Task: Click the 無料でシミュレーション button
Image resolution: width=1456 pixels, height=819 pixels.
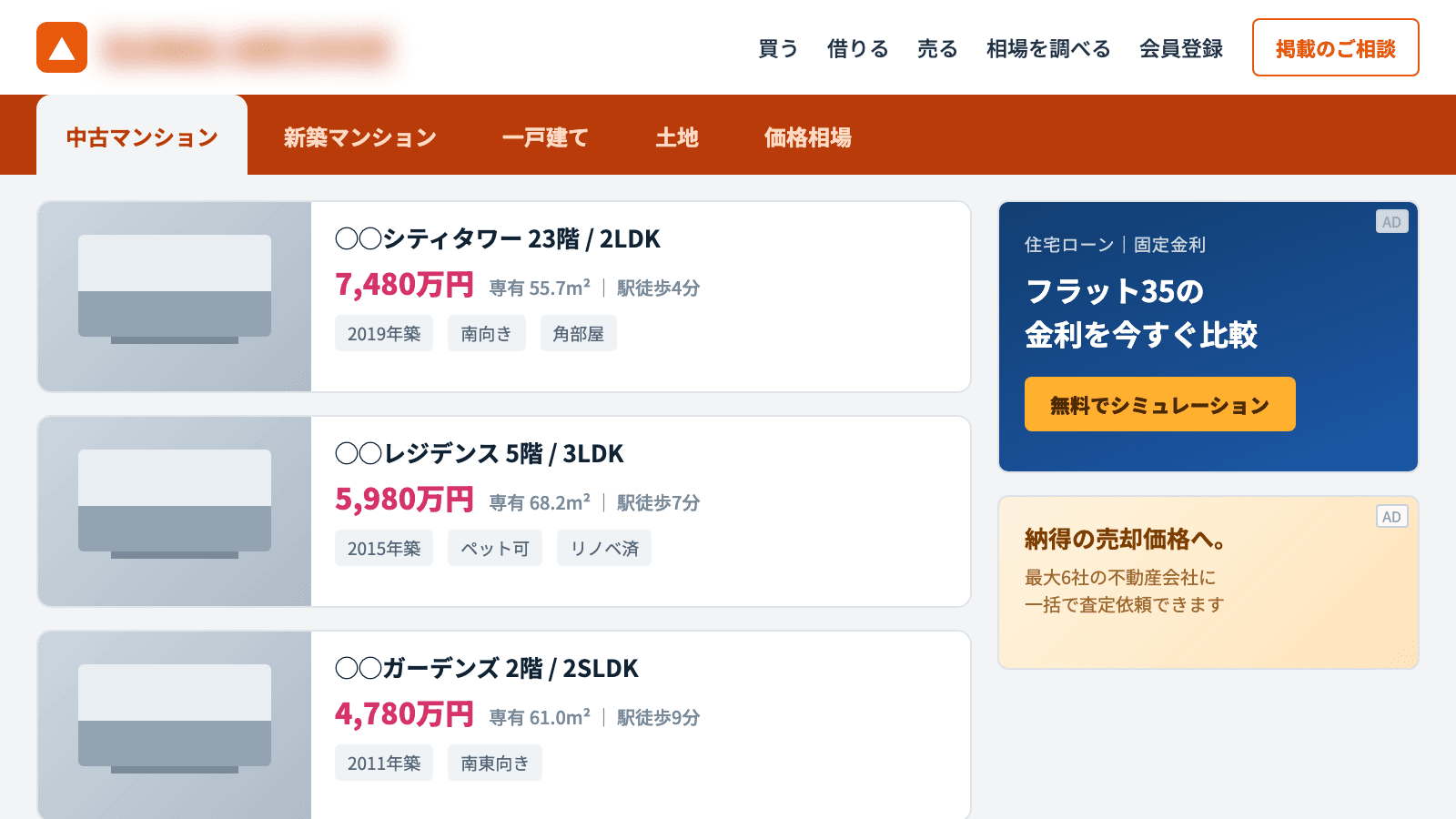Action: [1160, 404]
